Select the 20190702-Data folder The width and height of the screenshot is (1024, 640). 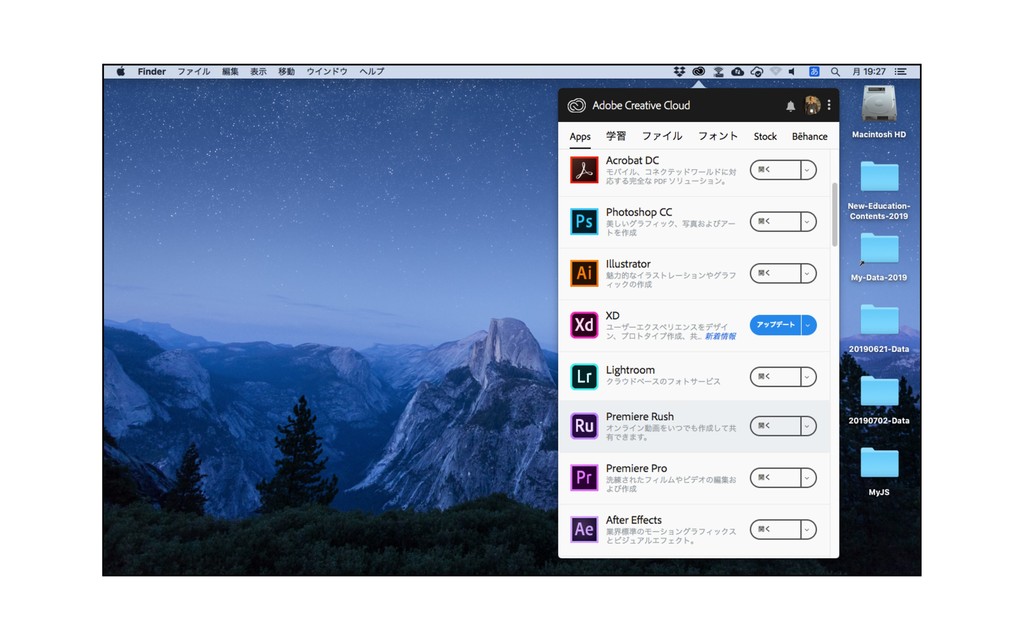(879, 391)
